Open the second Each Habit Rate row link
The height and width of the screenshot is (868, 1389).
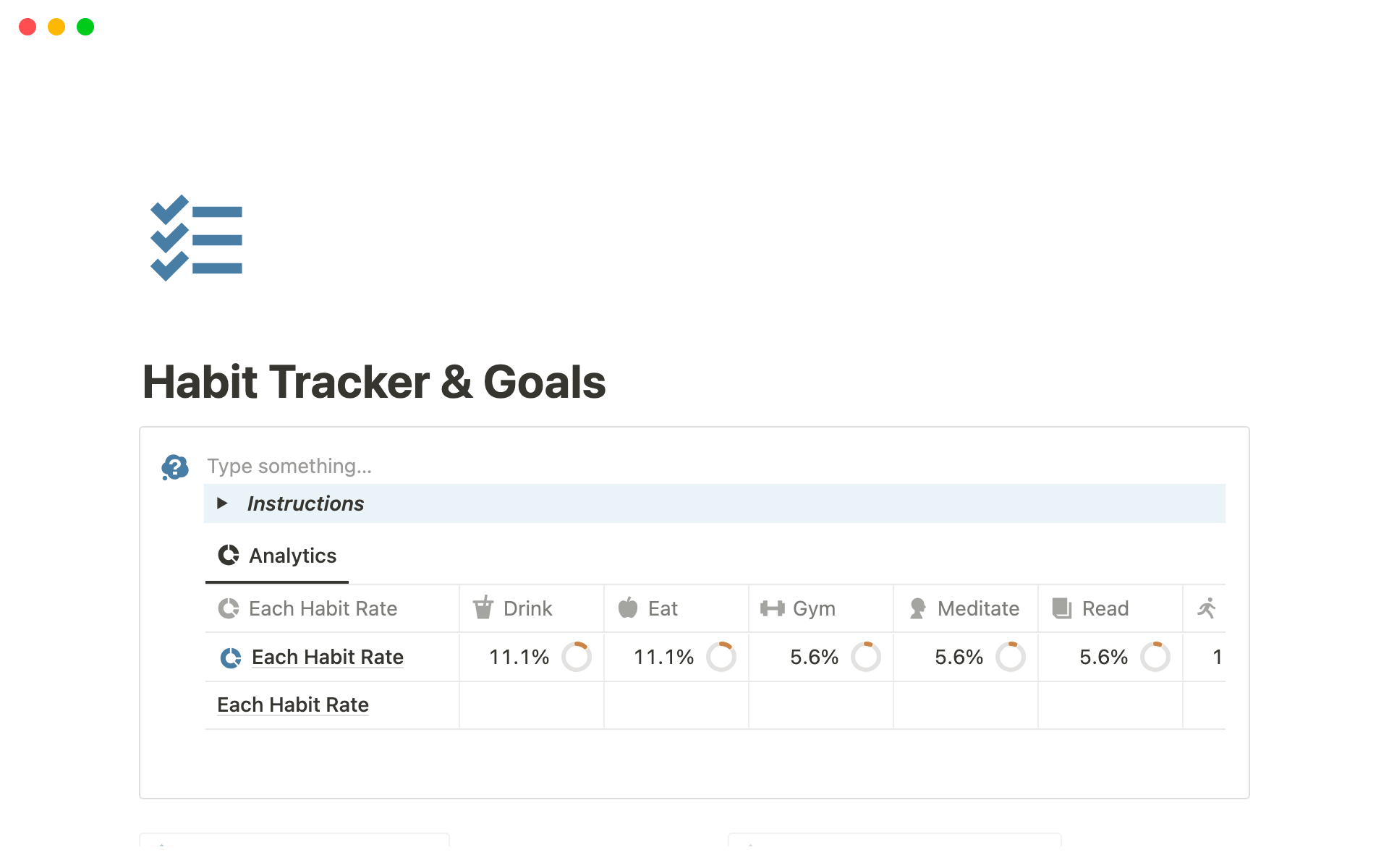point(293,705)
